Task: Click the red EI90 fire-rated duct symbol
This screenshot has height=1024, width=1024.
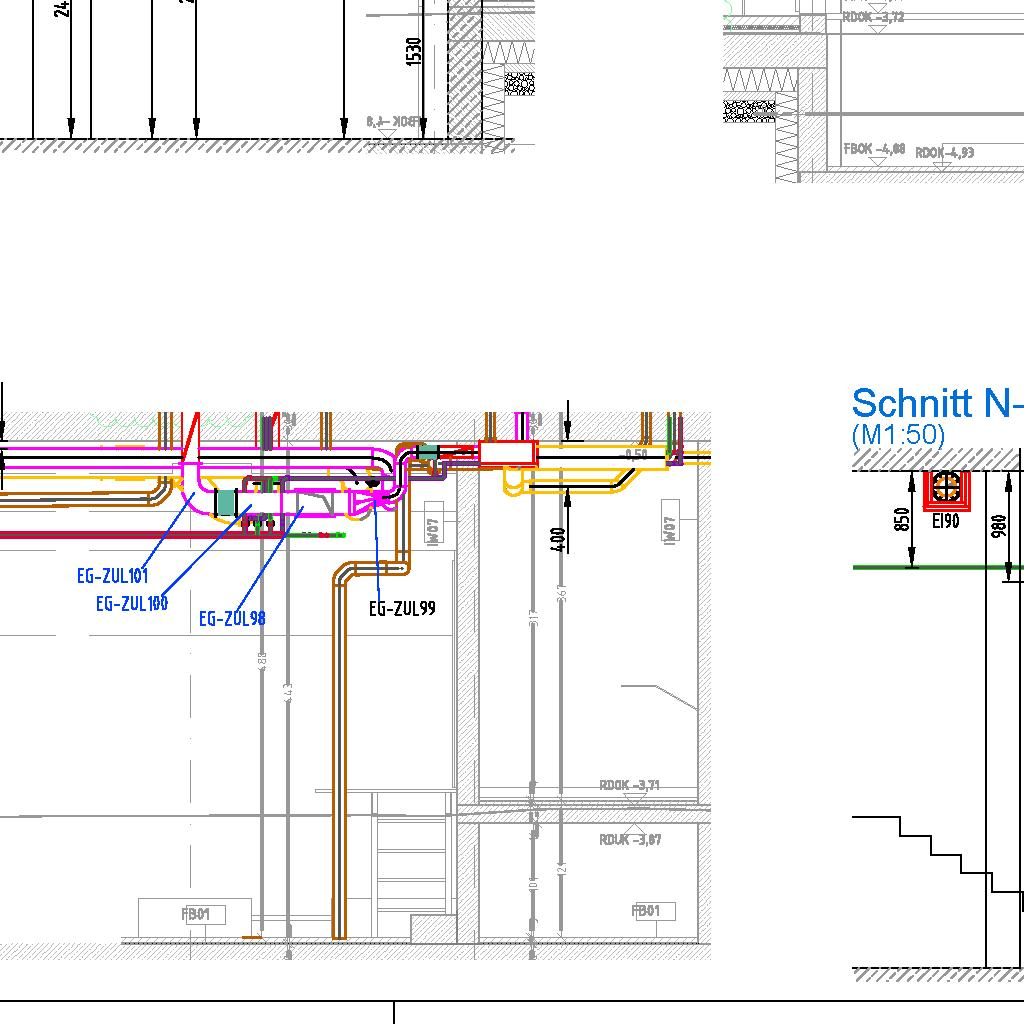Action: click(945, 489)
